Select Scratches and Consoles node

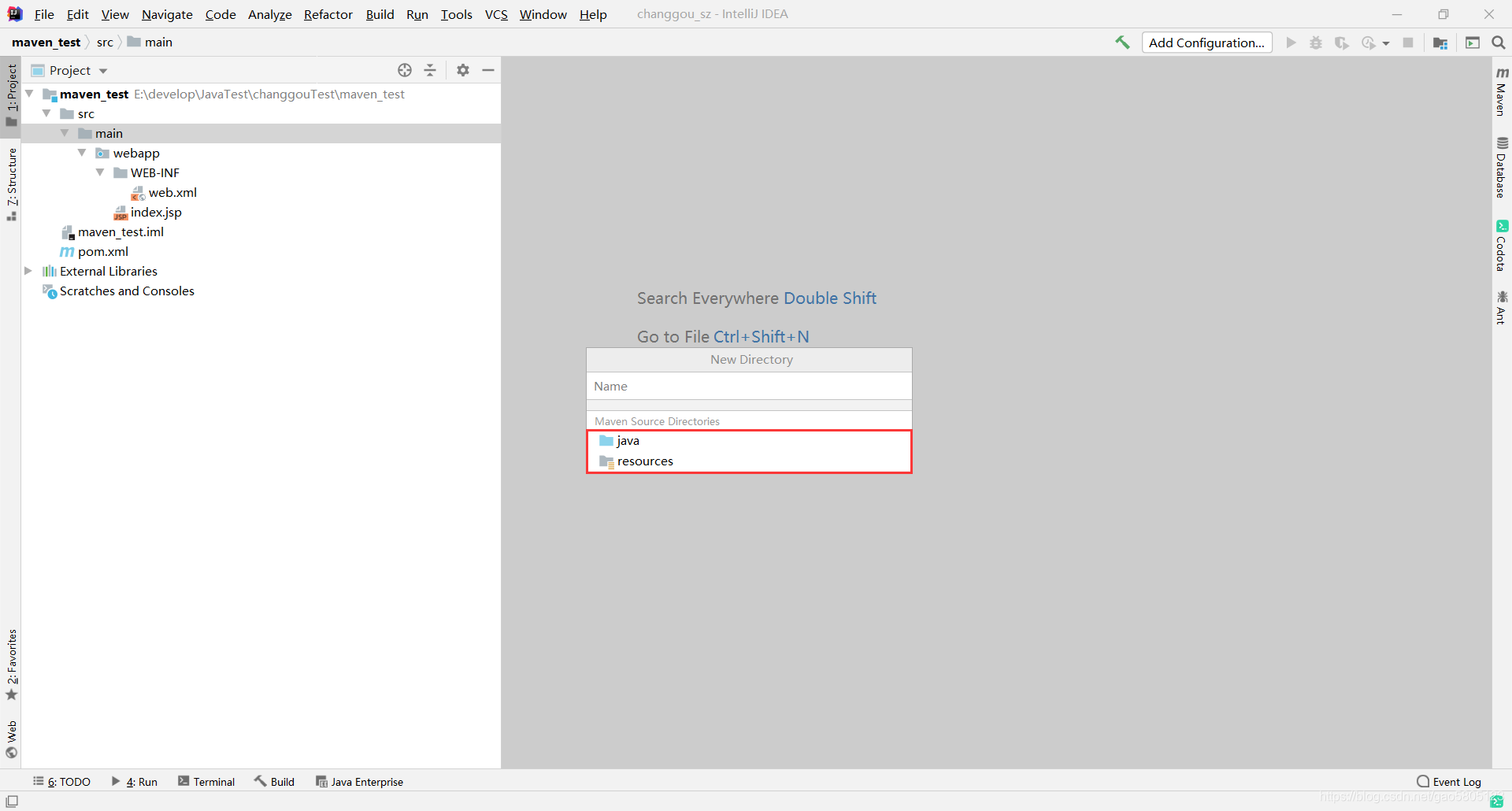click(x=118, y=291)
